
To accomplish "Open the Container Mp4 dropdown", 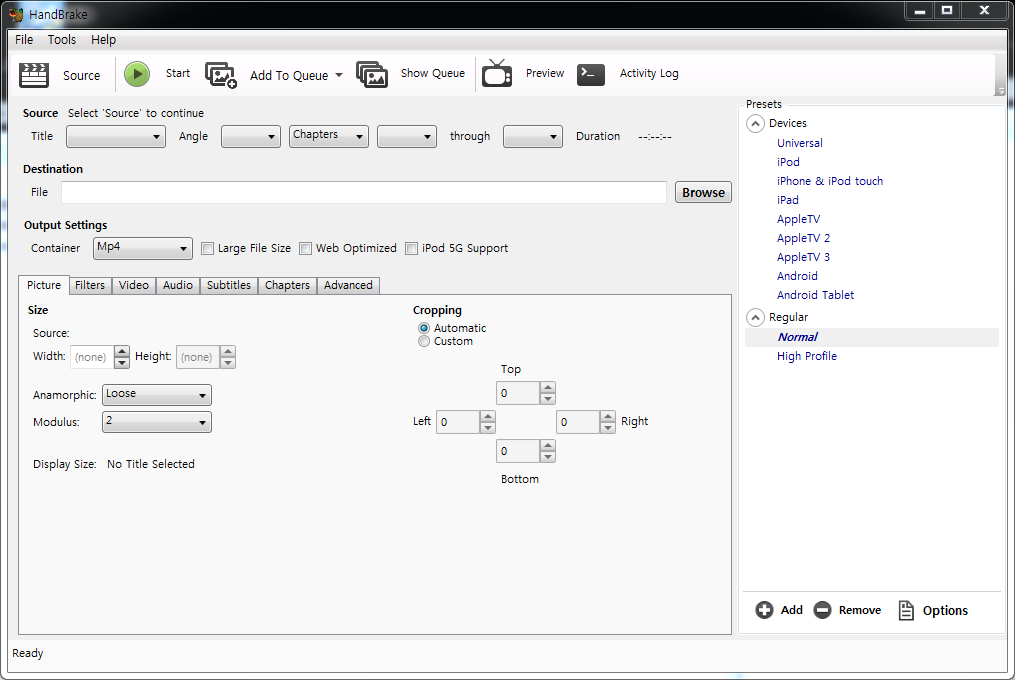I will pos(142,248).
